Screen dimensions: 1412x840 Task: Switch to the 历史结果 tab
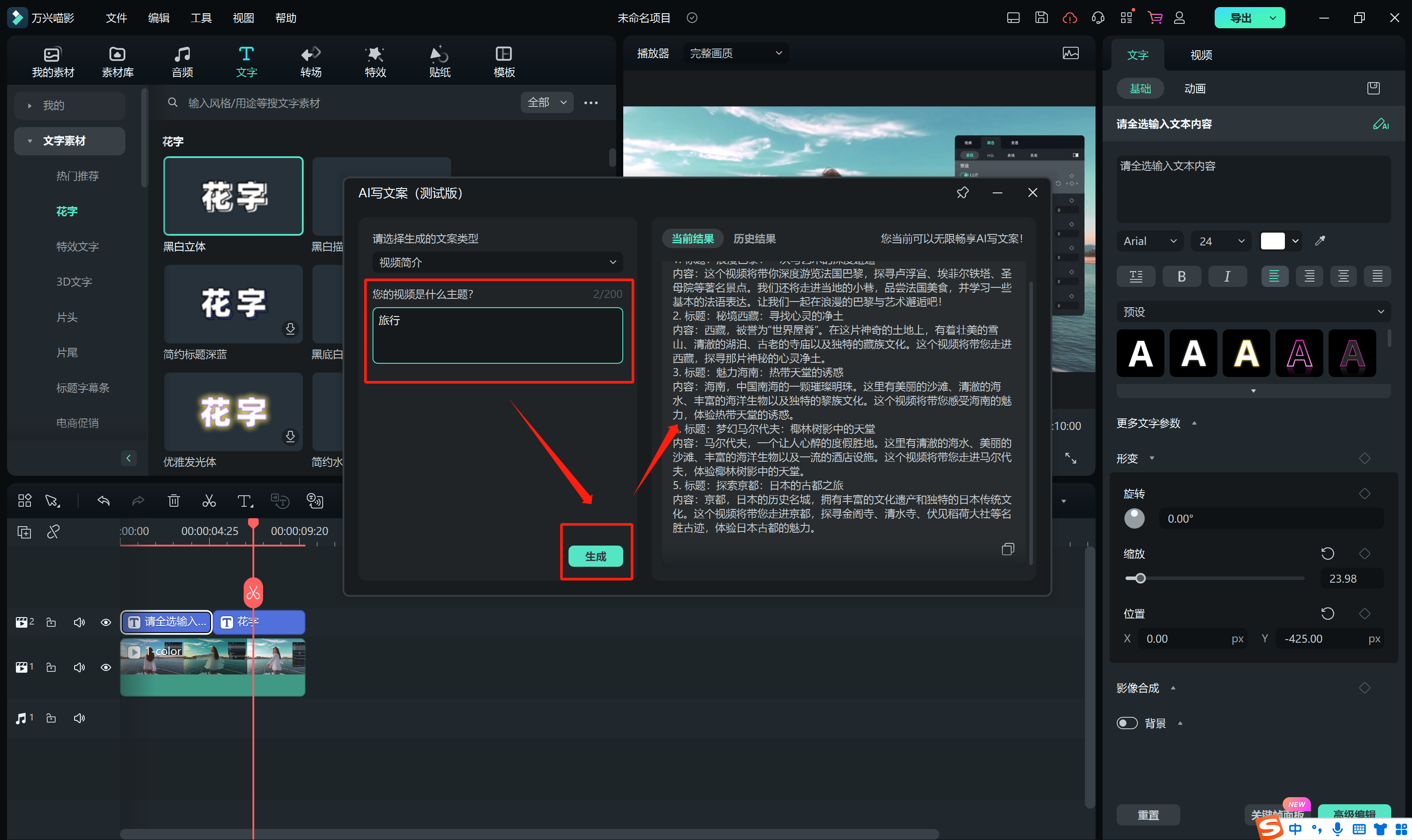754,239
